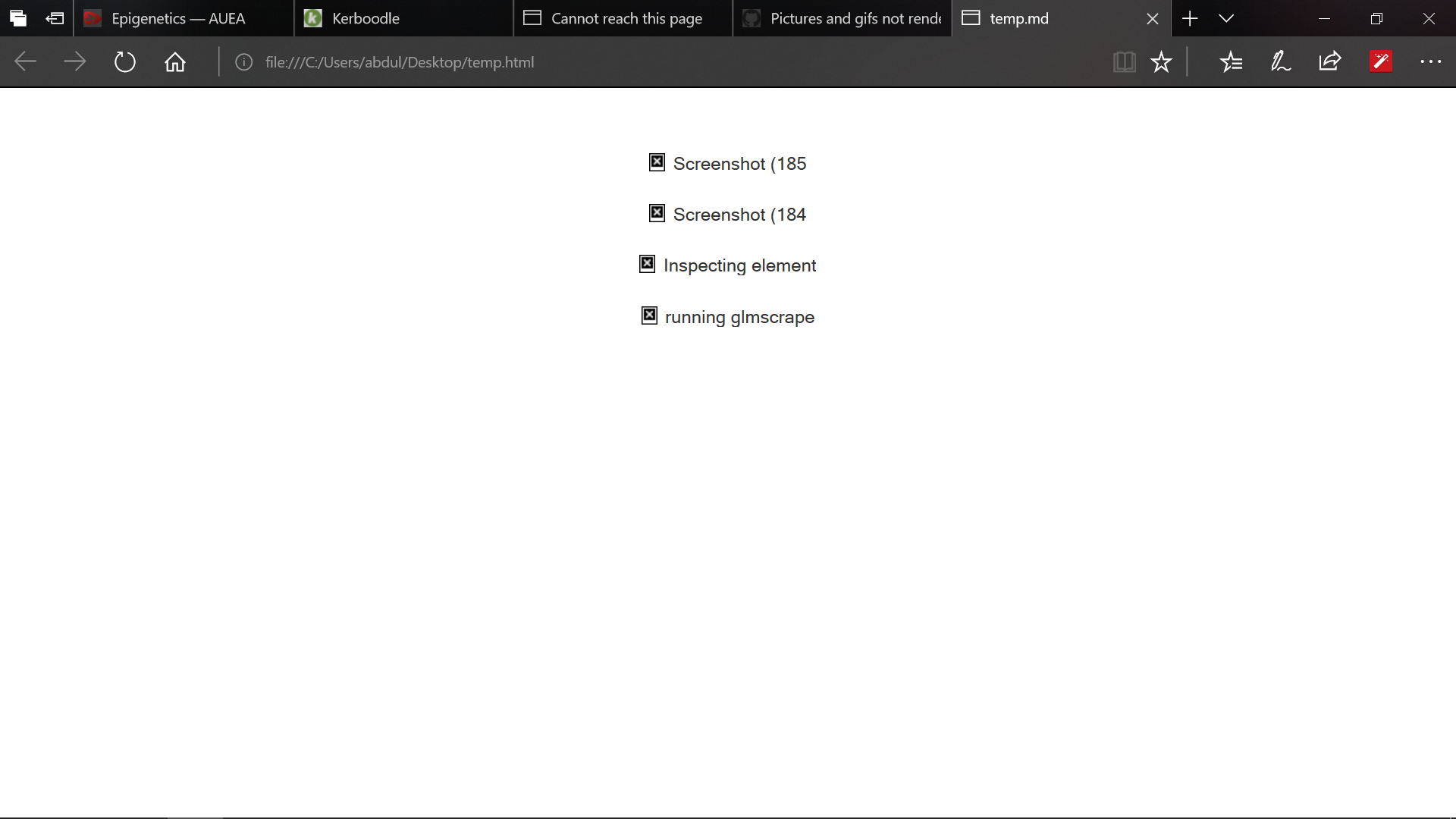The height and width of the screenshot is (819, 1456).
Task: Switch to the Cannot reach this page tab
Action: click(x=622, y=18)
